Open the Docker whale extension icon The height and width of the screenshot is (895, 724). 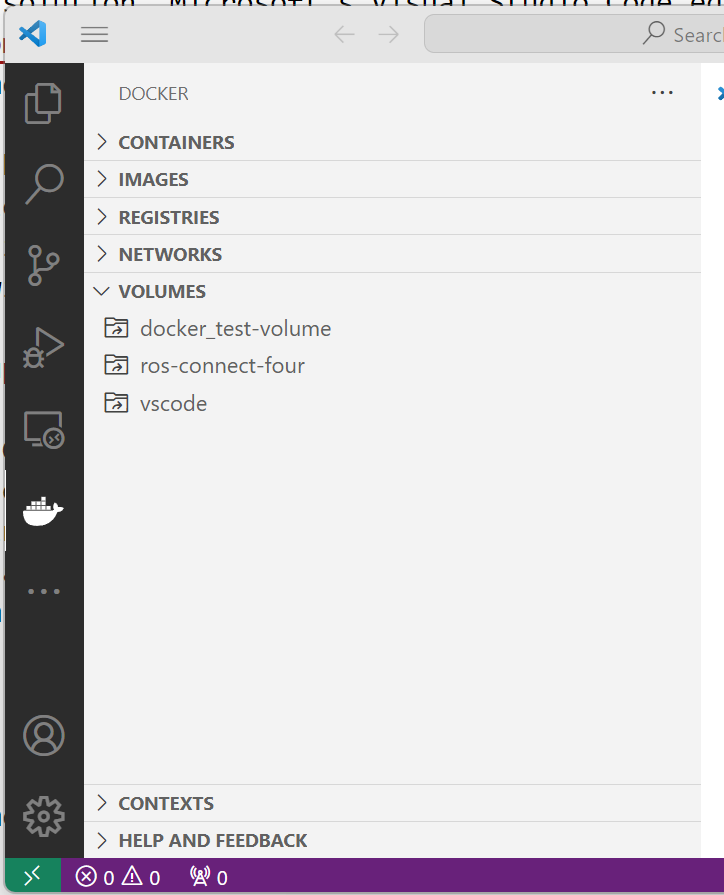[x=43, y=510]
